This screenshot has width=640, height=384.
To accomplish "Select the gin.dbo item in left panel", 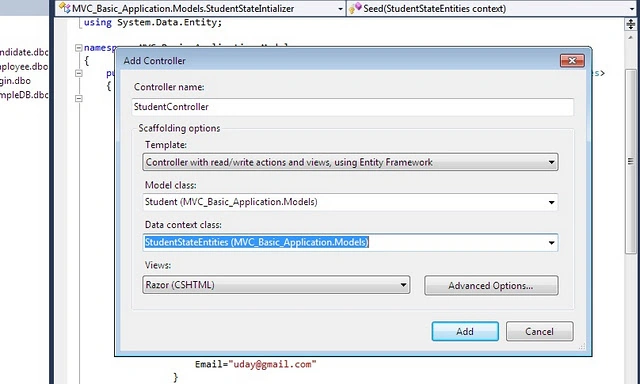I will [x=16, y=81].
